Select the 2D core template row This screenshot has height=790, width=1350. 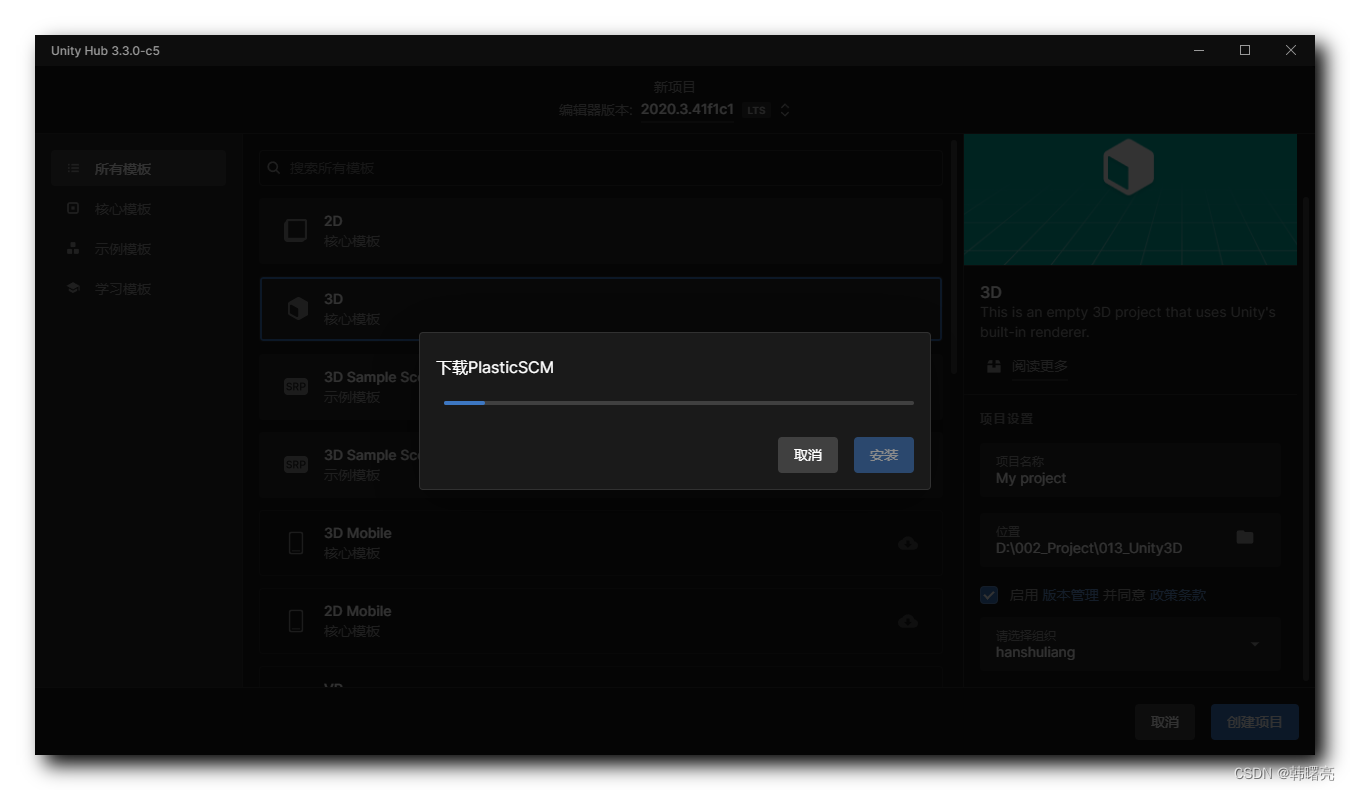(x=600, y=231)
